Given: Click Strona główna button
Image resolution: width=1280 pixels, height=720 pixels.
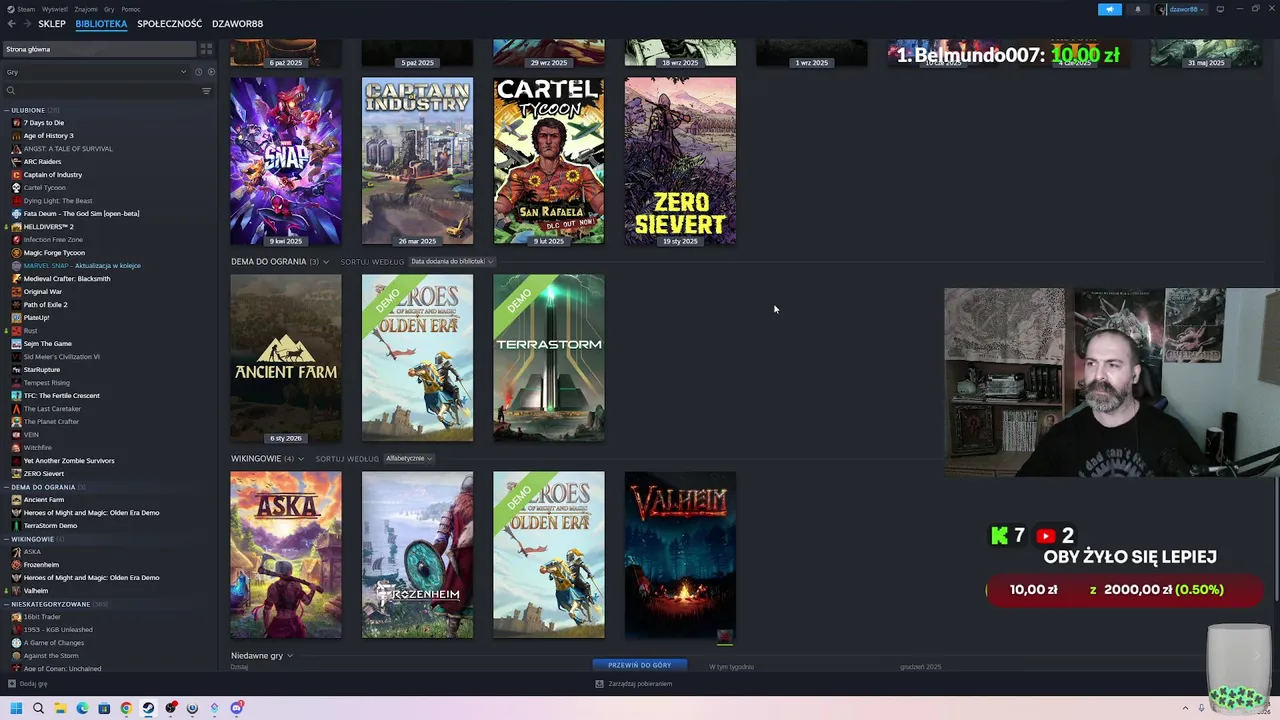Looking at the screenshot, I should [98, 49].
